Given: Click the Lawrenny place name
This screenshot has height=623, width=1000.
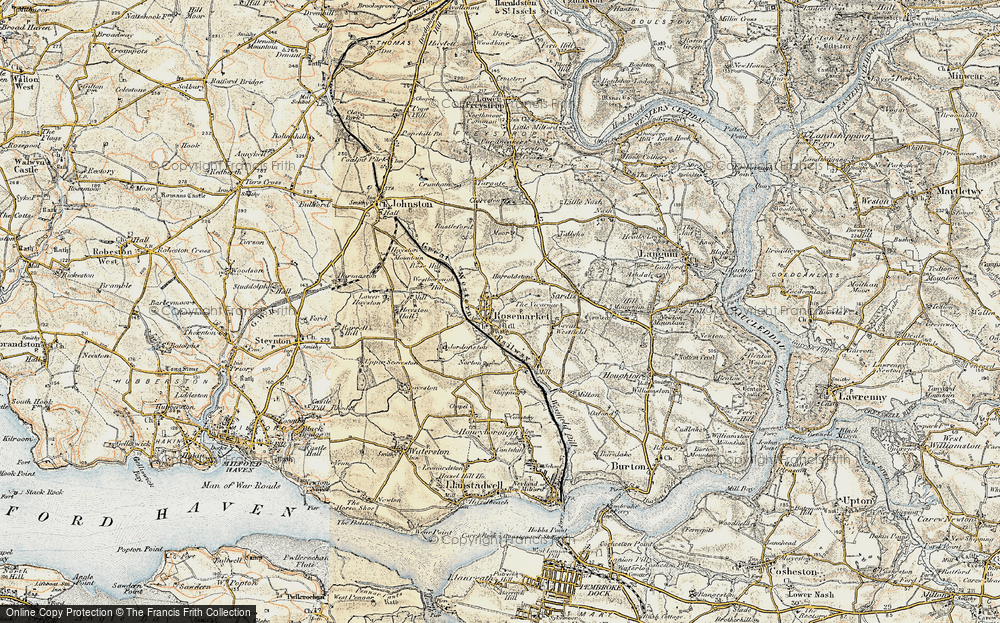Looking at the screenshot, I should pos(864,397).
